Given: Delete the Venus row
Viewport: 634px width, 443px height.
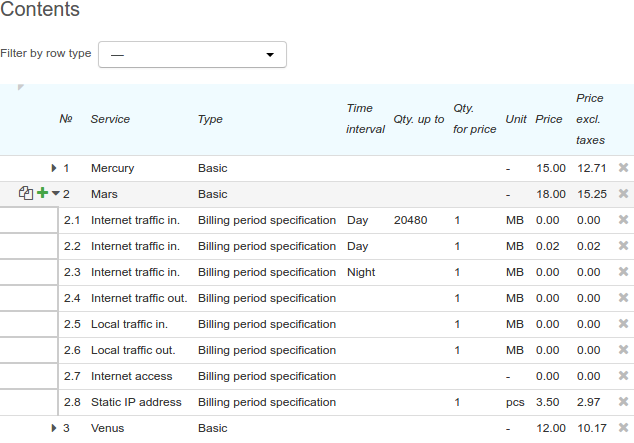Looking at the screenshot, I should tap(623, 428).
